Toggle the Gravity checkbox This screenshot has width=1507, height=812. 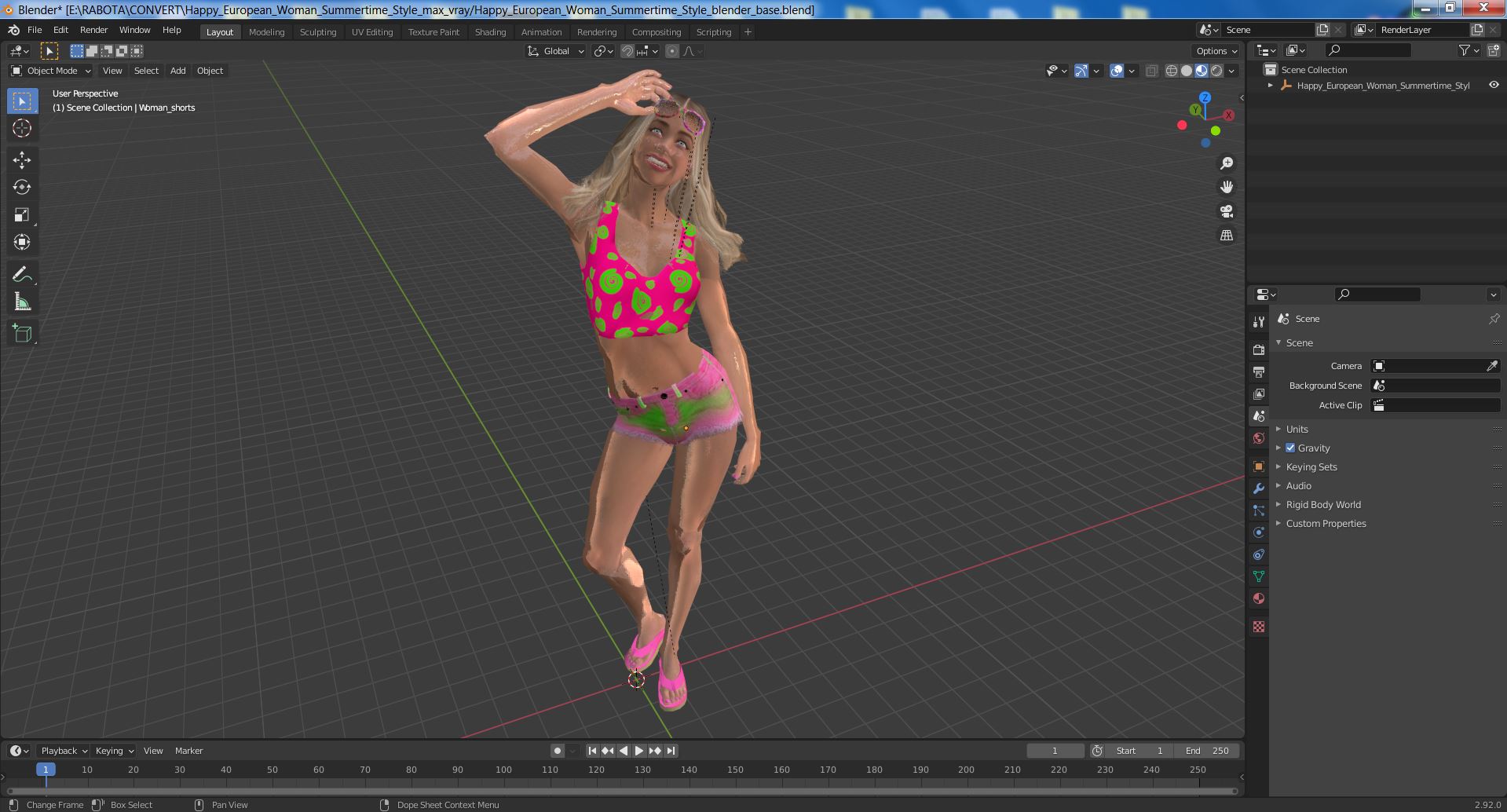coord(1290,448)
